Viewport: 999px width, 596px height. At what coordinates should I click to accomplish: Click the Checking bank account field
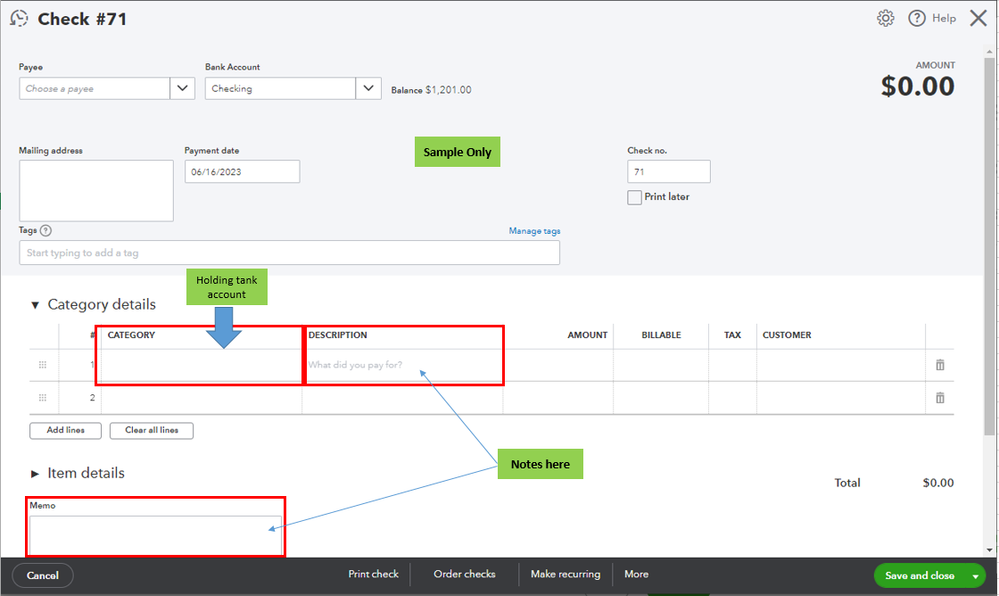(280, 88)
